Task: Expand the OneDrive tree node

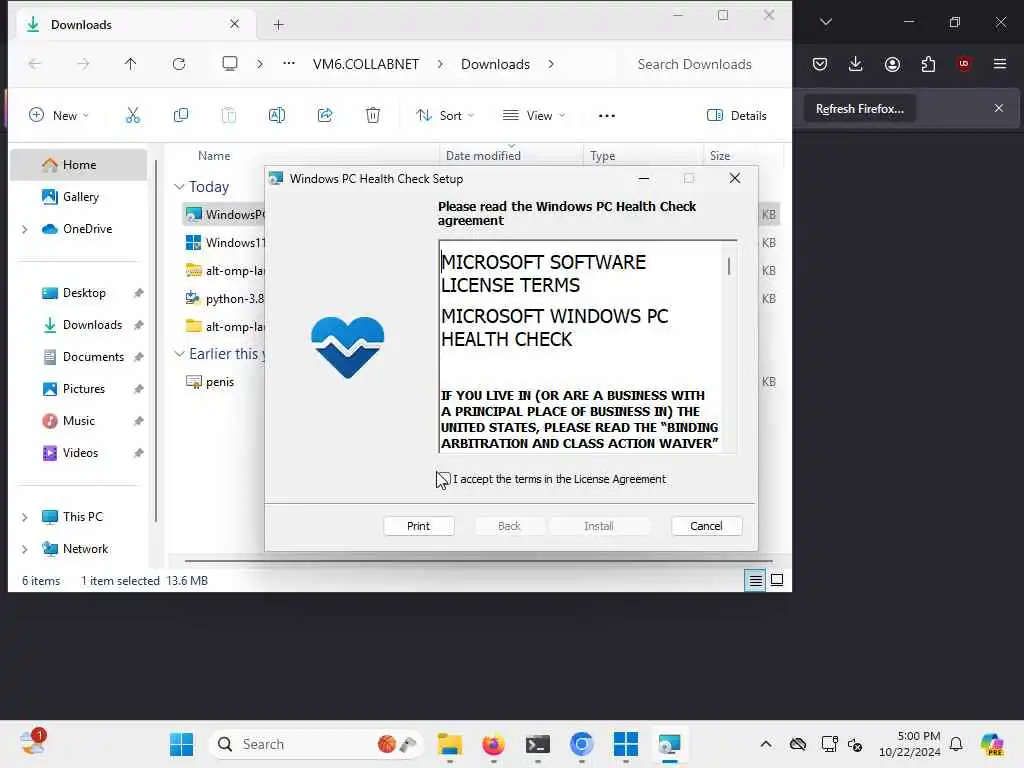Action: (25, 229)
